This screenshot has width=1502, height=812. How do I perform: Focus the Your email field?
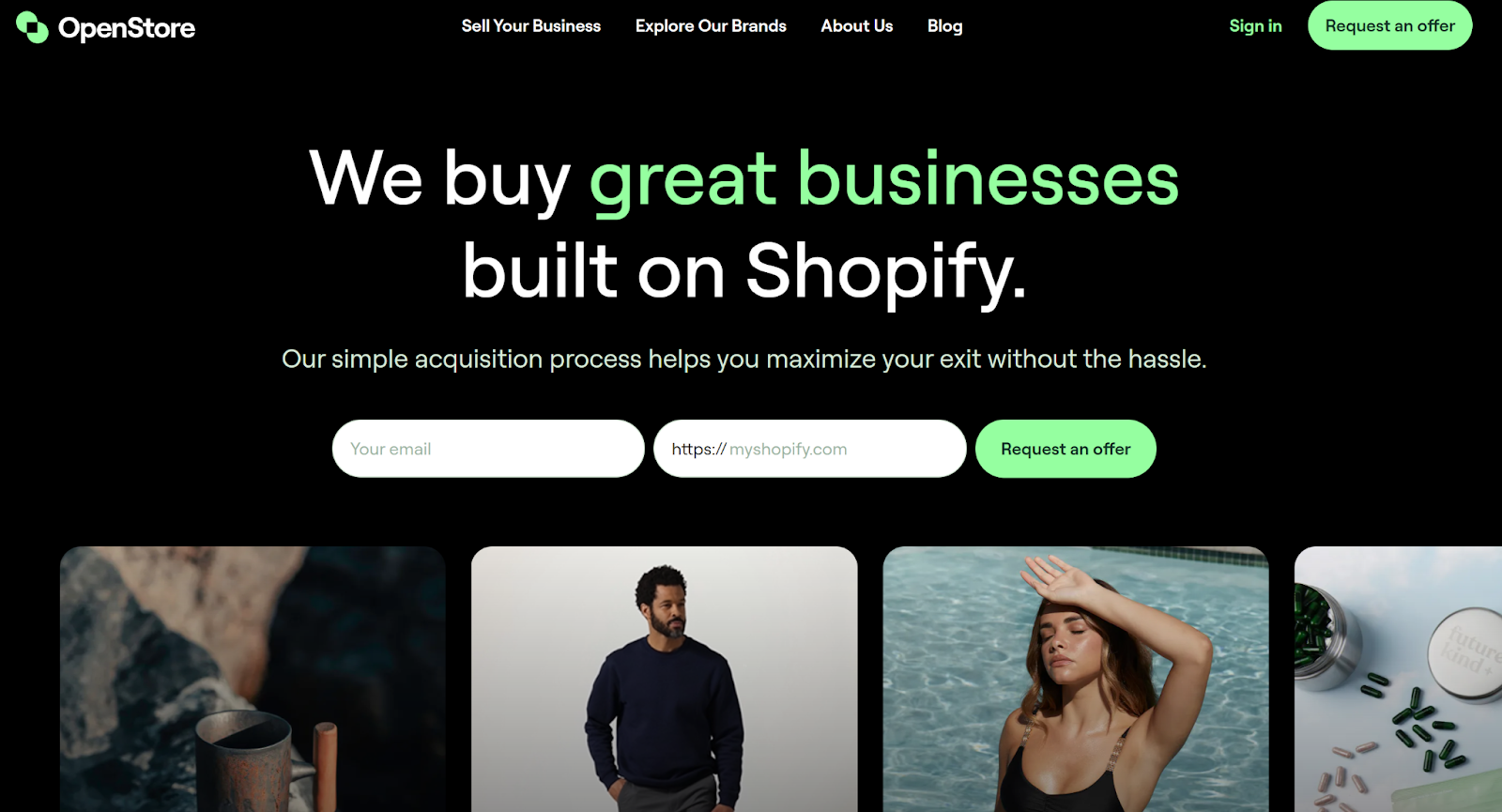tap(488, 449)
